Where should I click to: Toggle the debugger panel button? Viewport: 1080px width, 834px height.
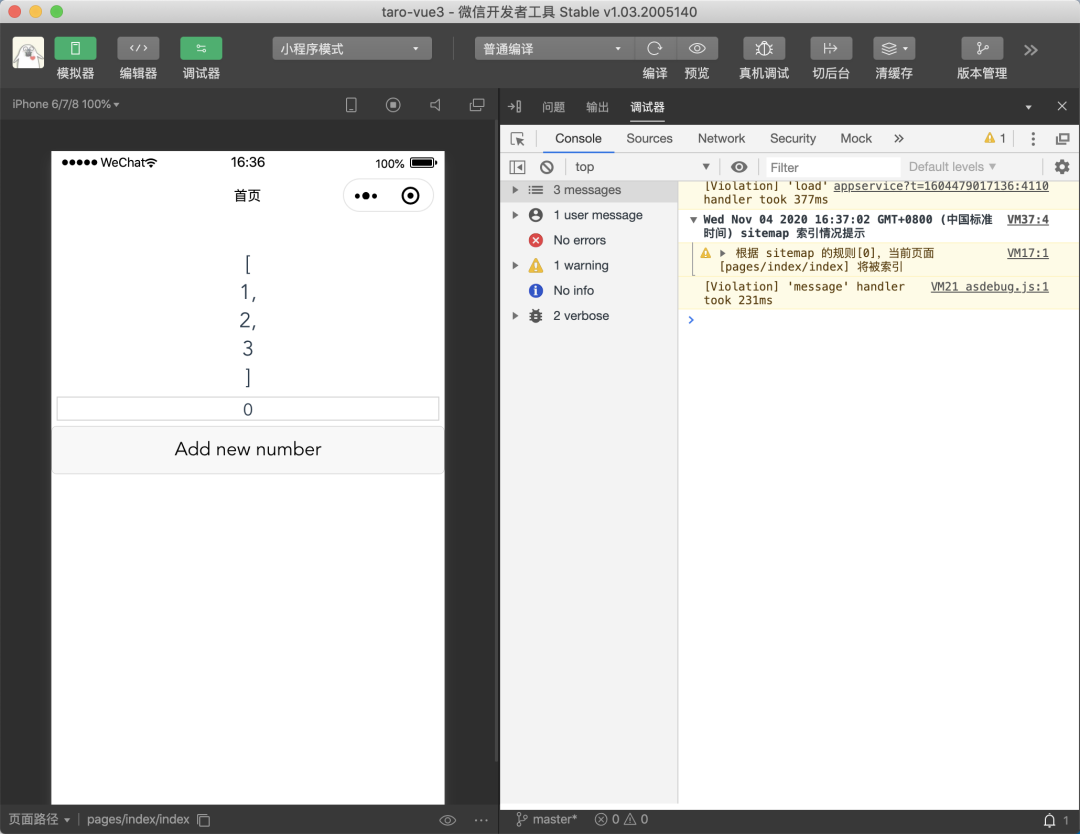tap(201, 48)
